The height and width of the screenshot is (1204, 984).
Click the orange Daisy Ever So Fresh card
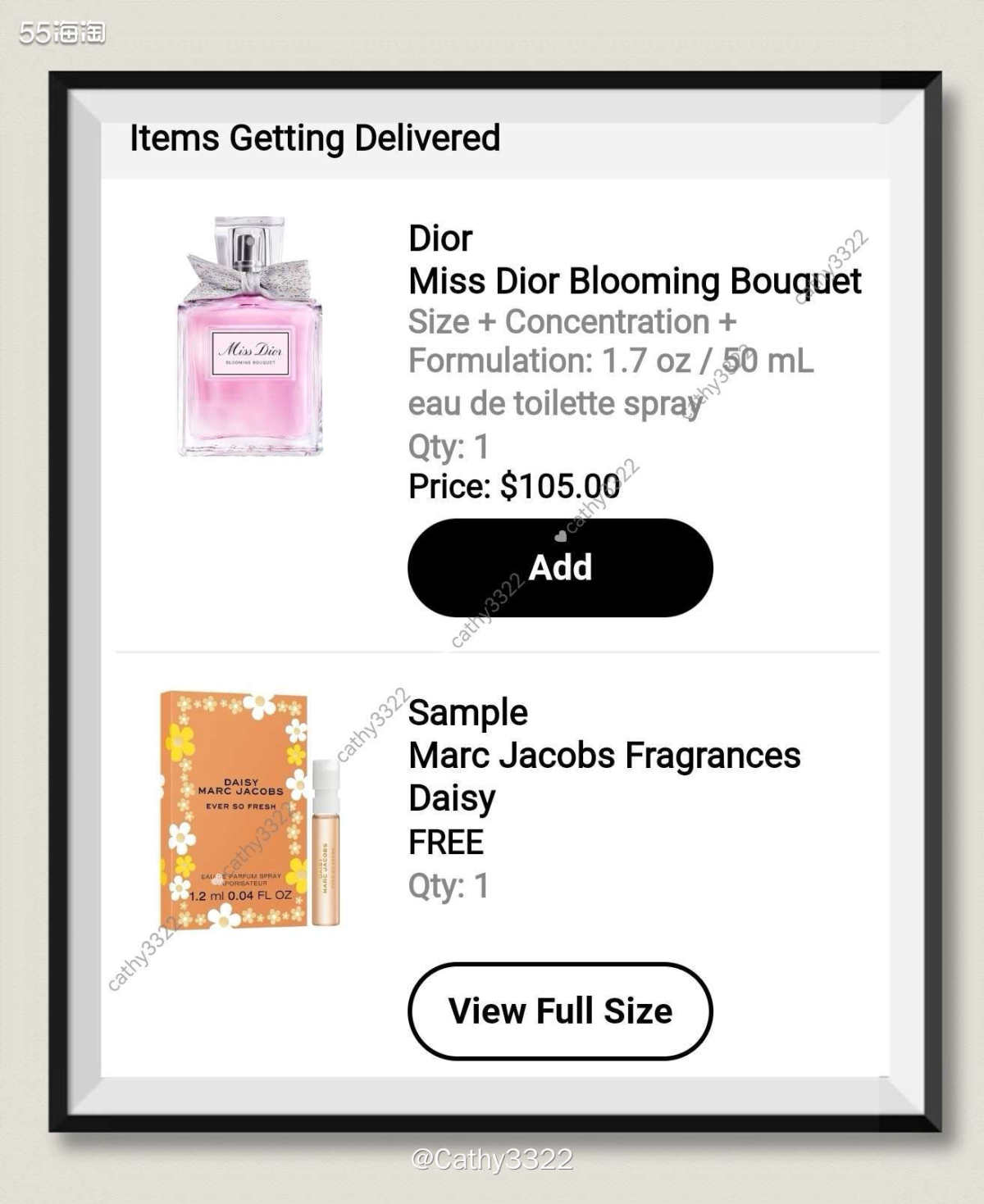pyautogui.click(x=235, y=810)
